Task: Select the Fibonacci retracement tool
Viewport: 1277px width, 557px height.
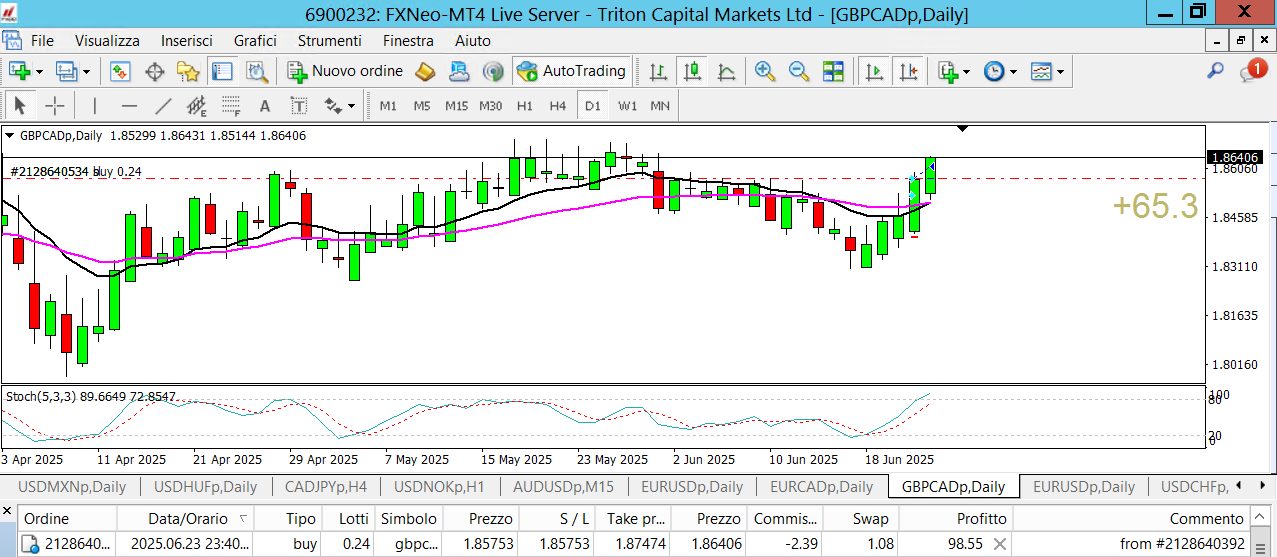Action: (x=231, y=105)
